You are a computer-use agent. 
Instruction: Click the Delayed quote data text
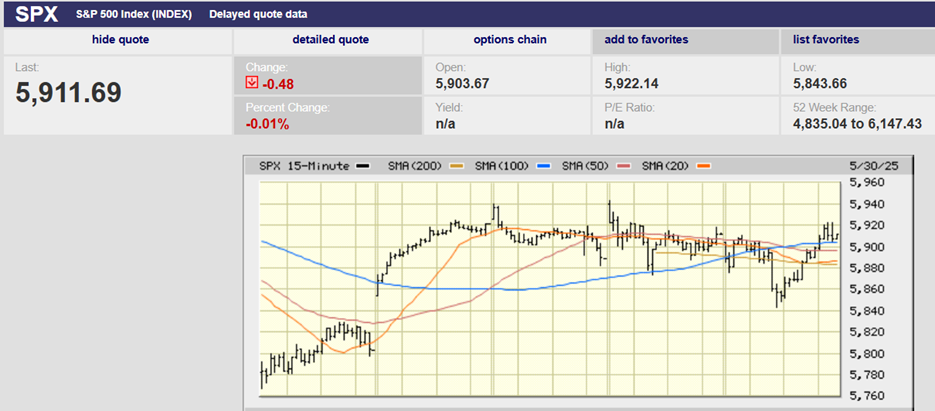click(258, 14)
